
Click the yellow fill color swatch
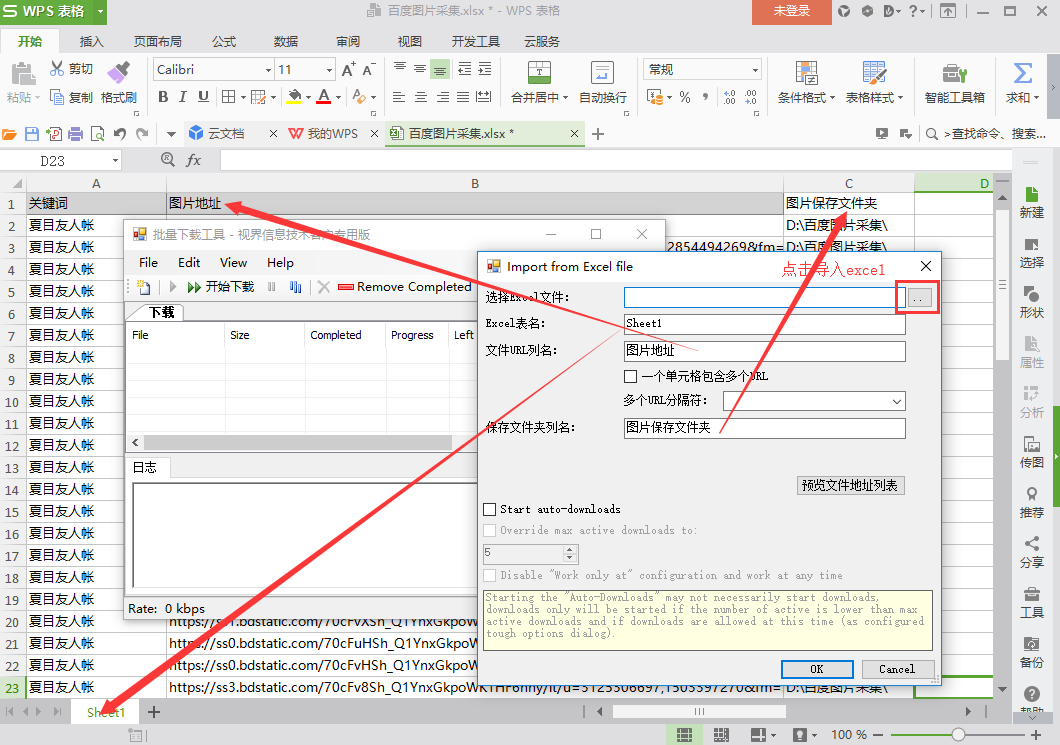pos(294,97)
